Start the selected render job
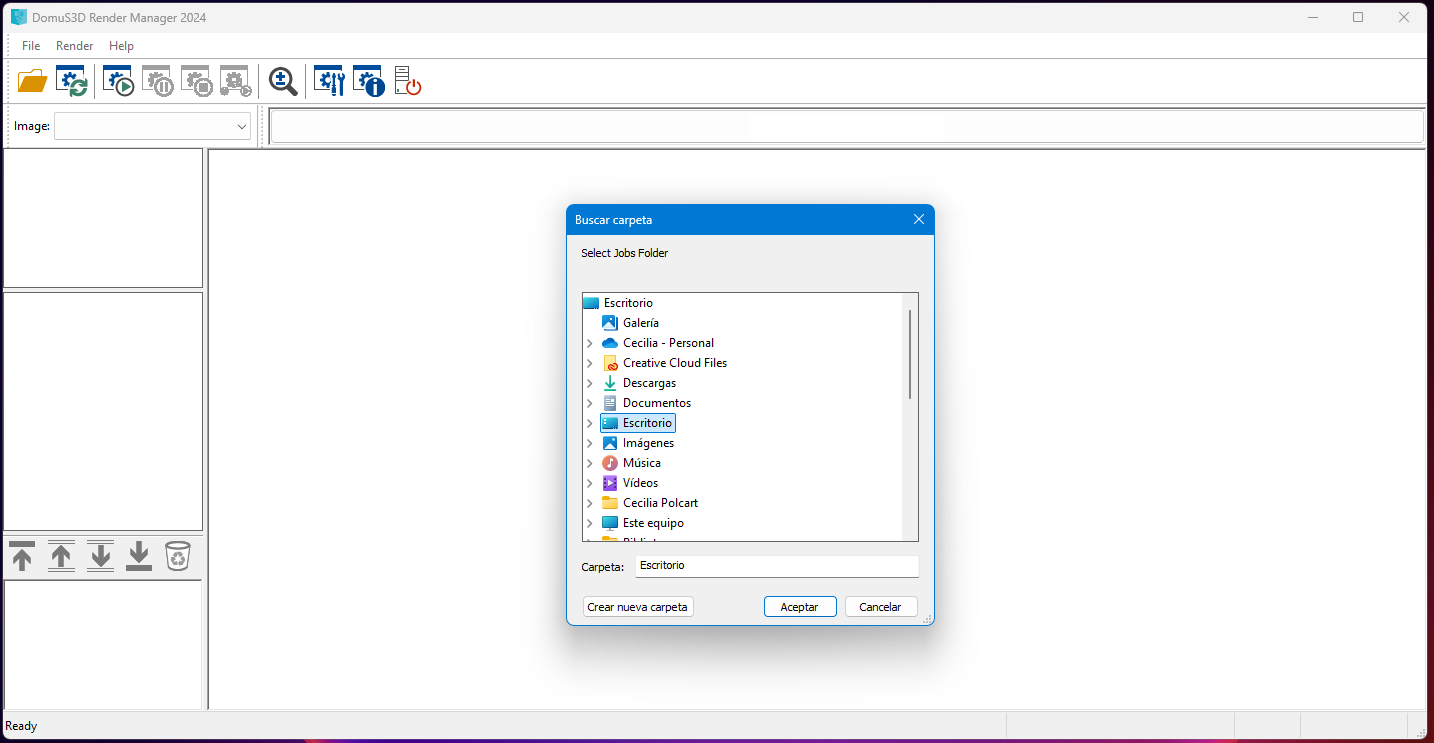 (x=117, y=81)
